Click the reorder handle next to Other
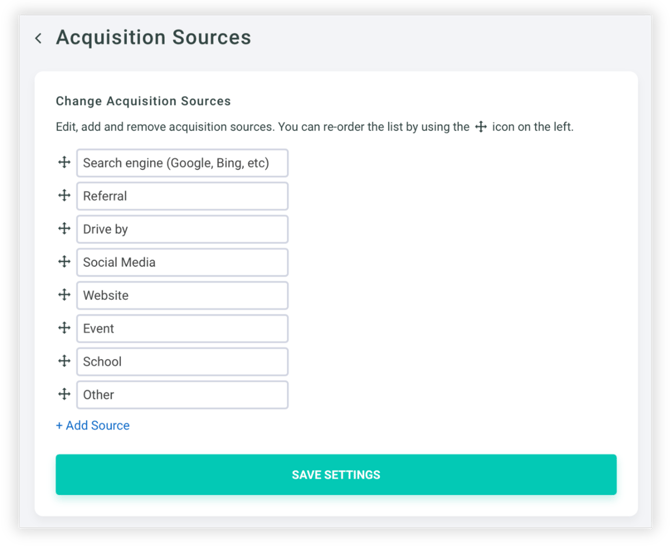The image size is (670, 547). pyautogui.click(x=64, y=393)
